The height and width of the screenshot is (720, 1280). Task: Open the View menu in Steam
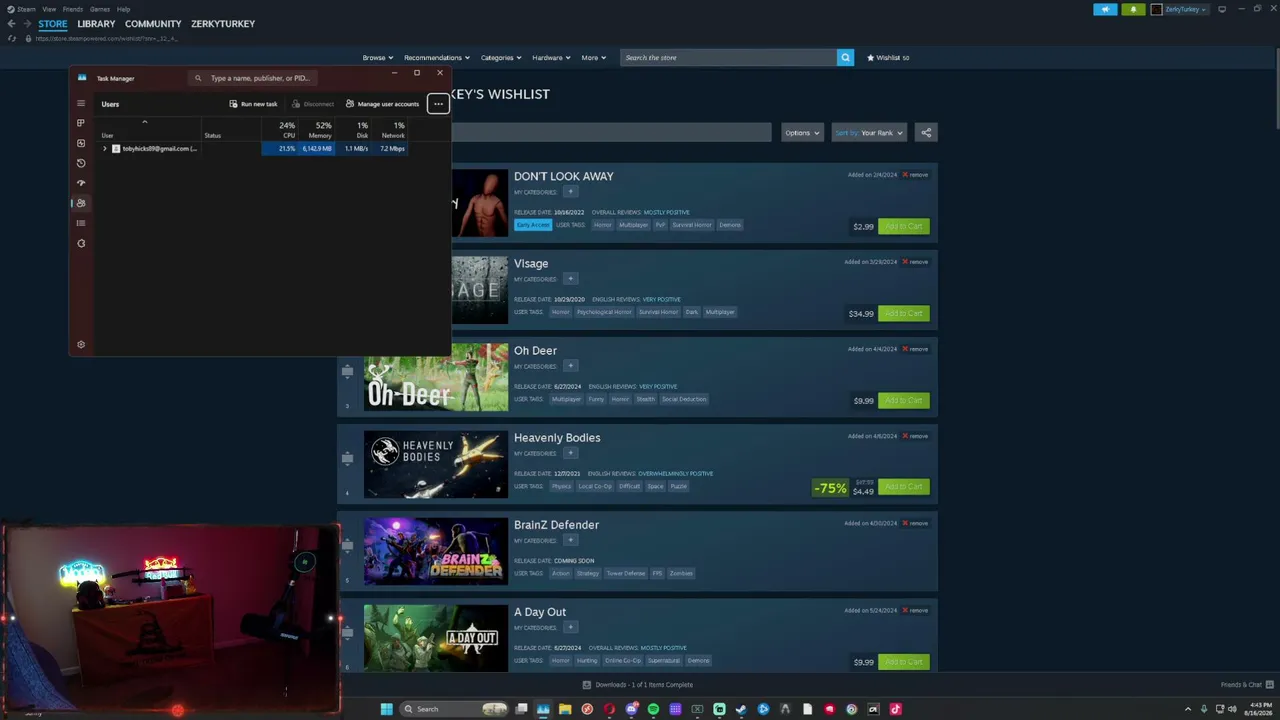(x=49, y=9)
